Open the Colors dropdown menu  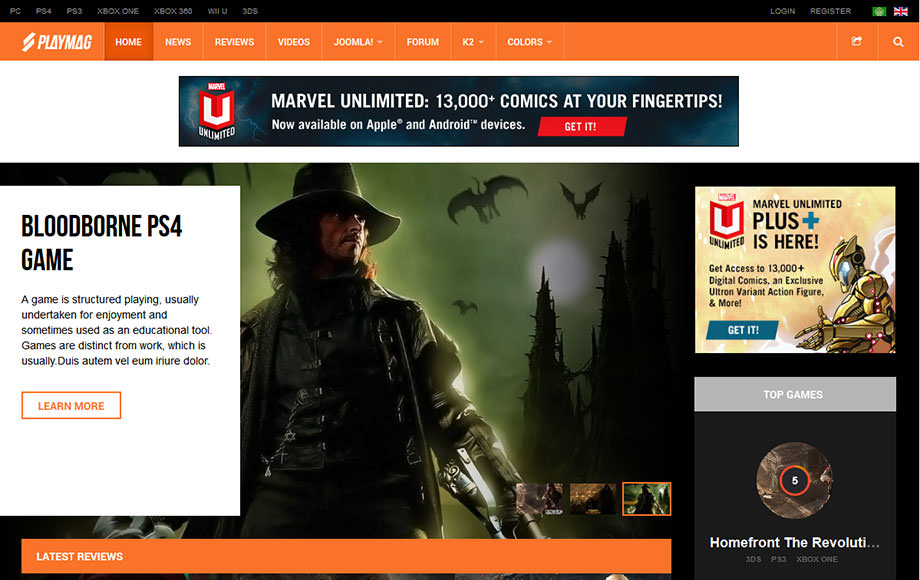click(x=530, y=42)
